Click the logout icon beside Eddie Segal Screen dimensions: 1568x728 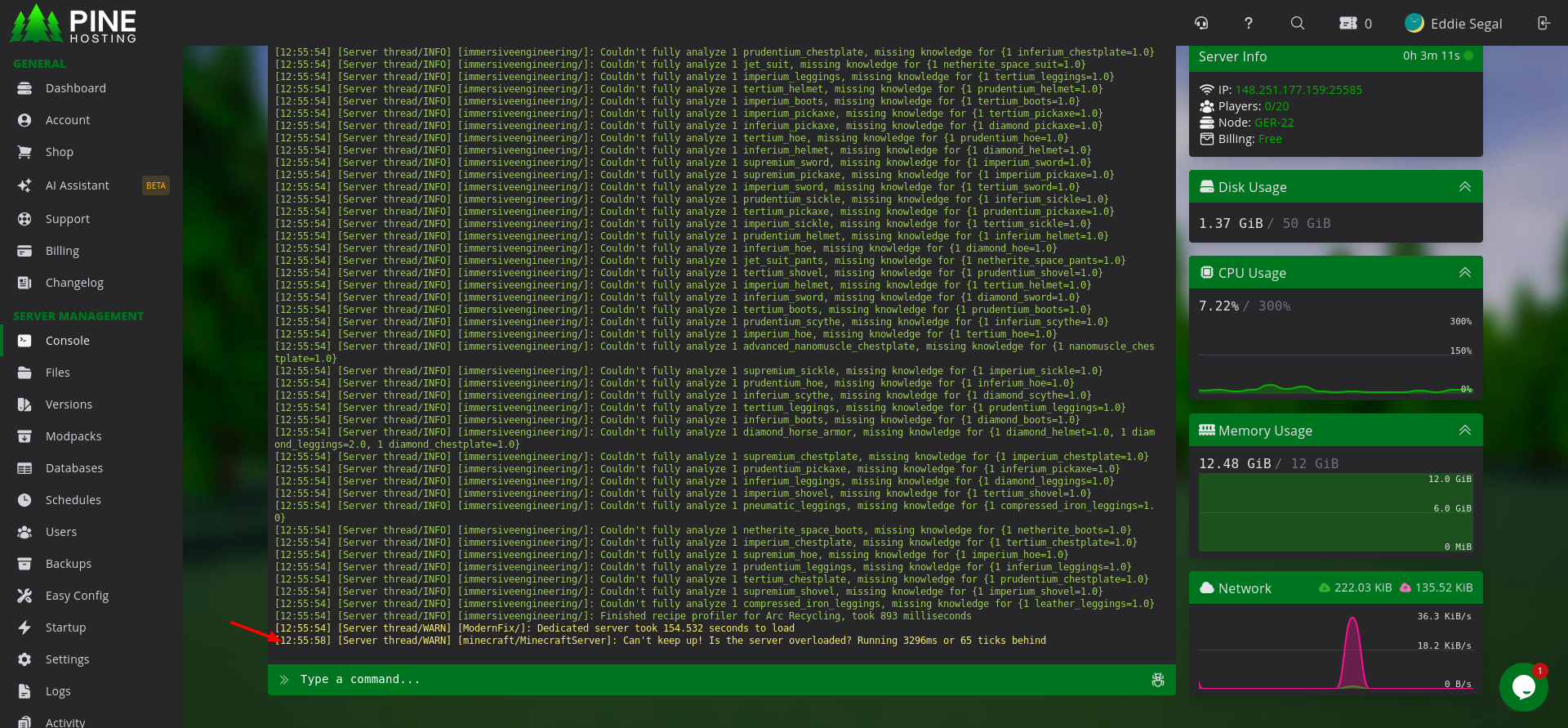[1543, 23]
